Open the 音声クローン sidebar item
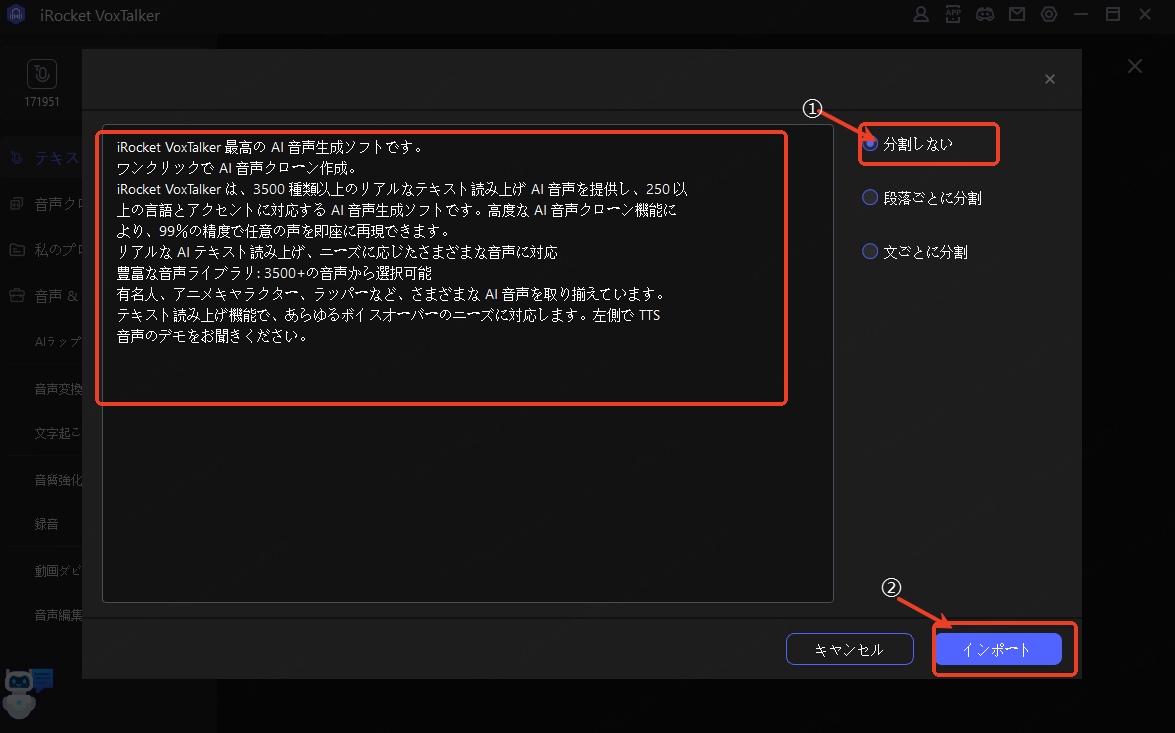Image resolution: width=1175 pixels, height=733 pixels. [43, 204]
